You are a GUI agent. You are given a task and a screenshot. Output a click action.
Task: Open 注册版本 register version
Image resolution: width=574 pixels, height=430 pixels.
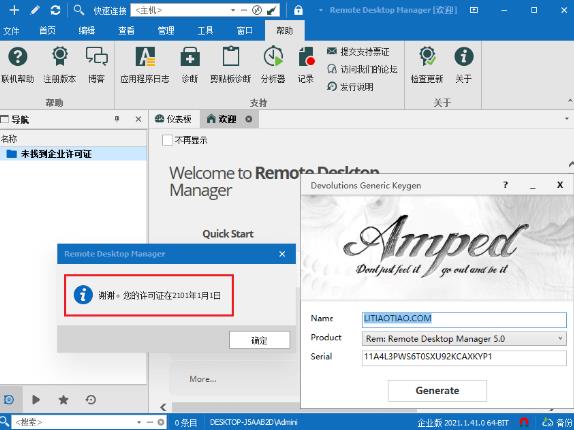tap(60, 65)
